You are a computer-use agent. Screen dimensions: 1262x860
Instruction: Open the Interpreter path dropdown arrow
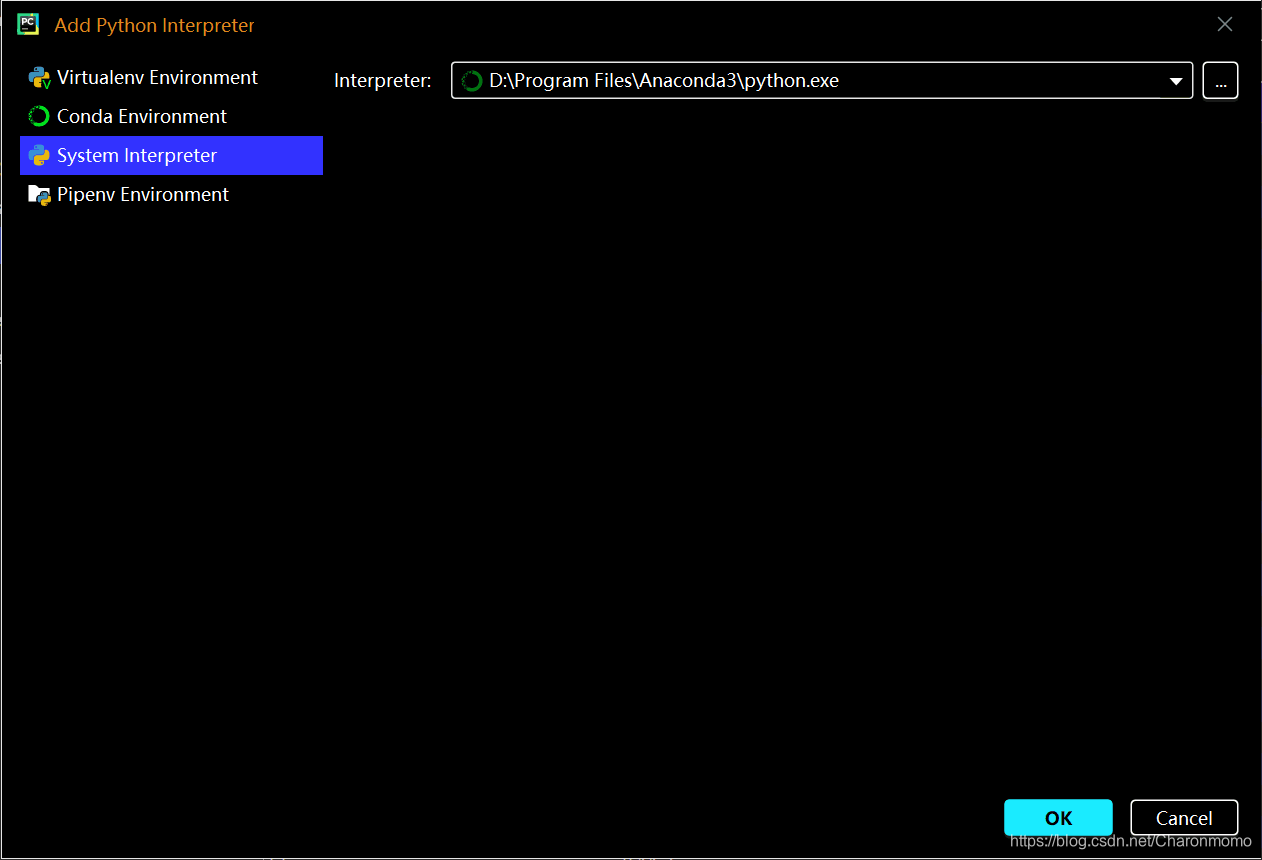click(x=1176, y=81)
